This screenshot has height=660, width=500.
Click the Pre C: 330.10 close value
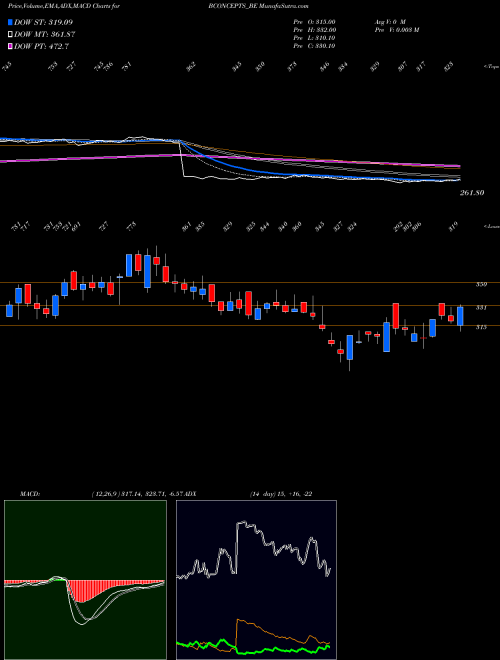click(x=314, y=46)
